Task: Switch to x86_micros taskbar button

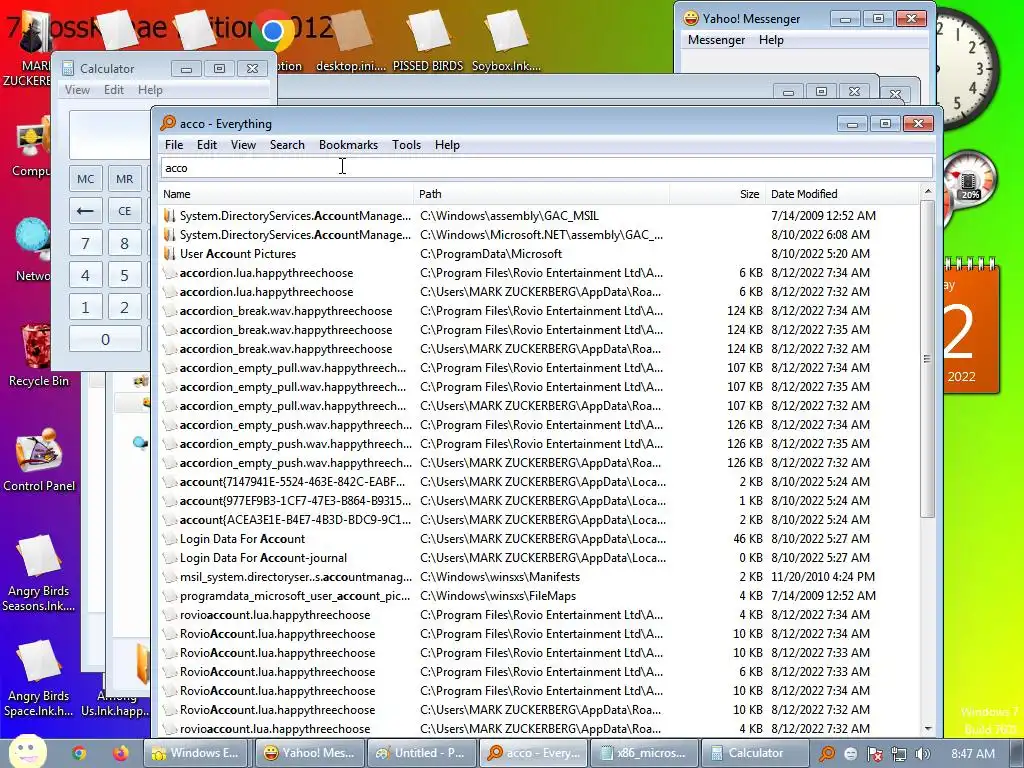Action: [643, 753]
